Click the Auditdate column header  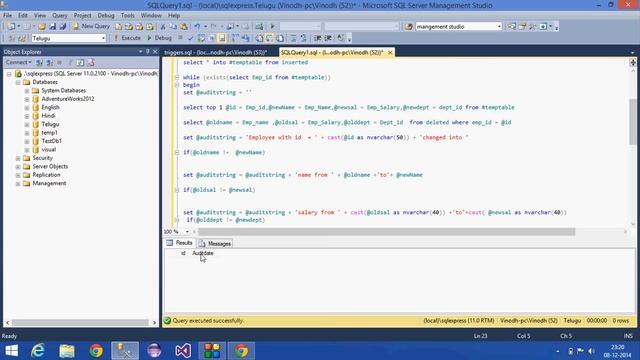[203, 253]
